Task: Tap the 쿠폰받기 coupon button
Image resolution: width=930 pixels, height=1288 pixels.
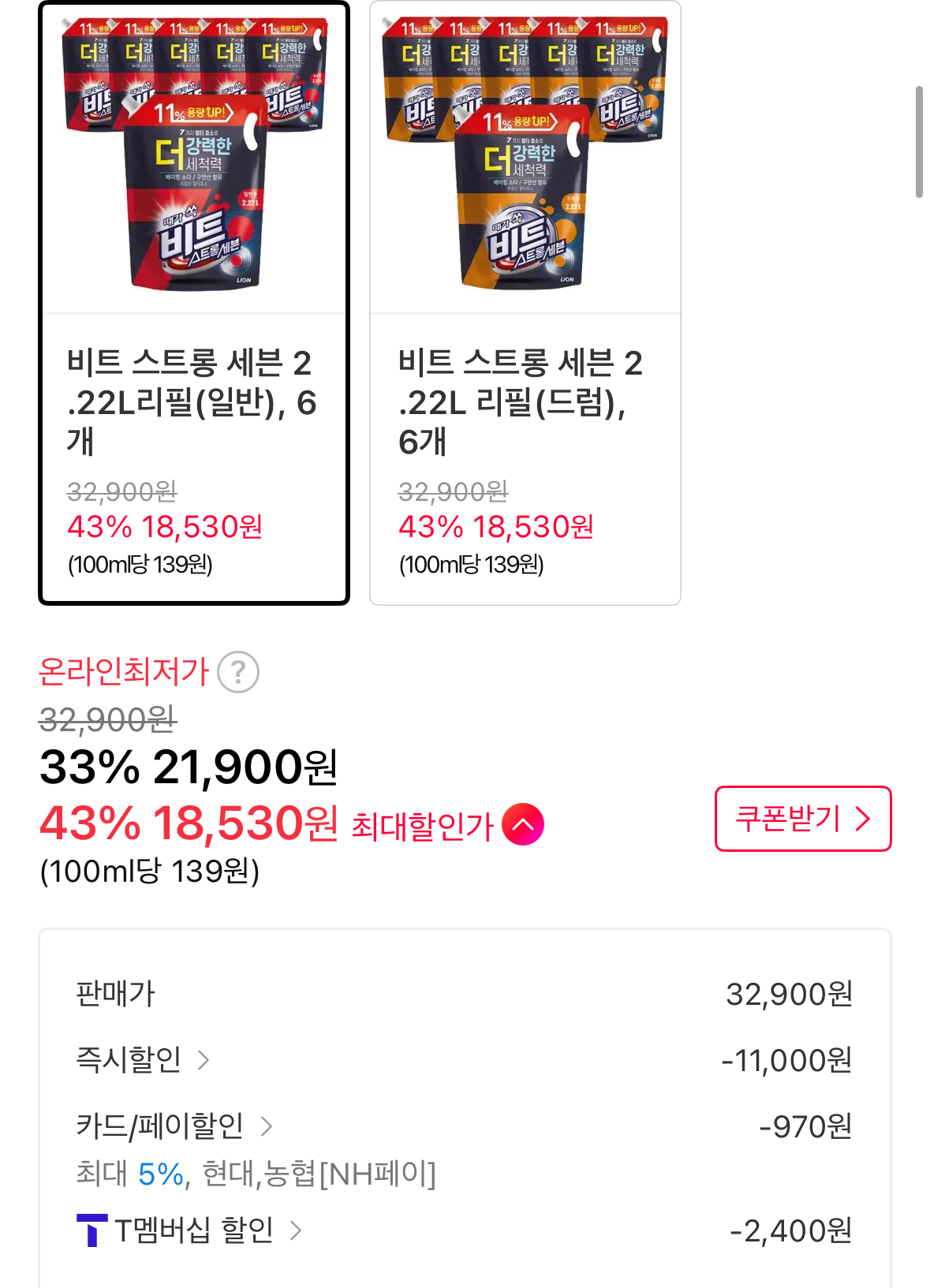Action: pos(802,819)
